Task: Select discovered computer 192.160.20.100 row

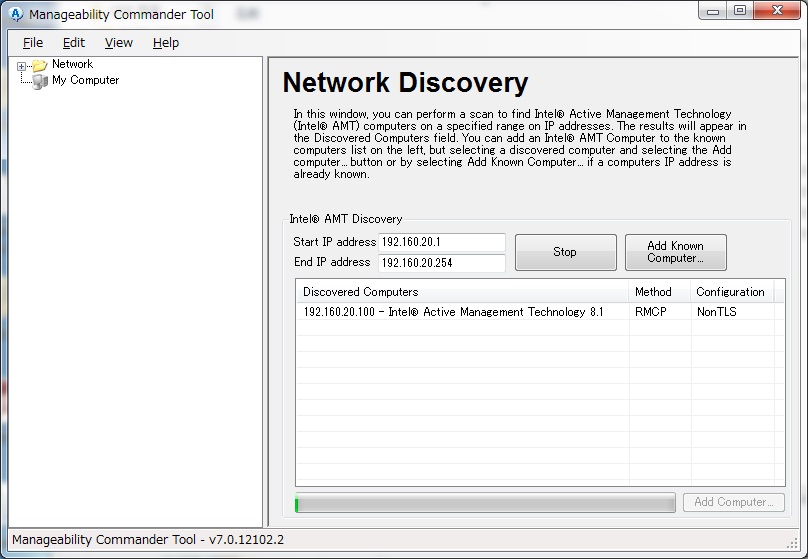Action: point(540,312)
